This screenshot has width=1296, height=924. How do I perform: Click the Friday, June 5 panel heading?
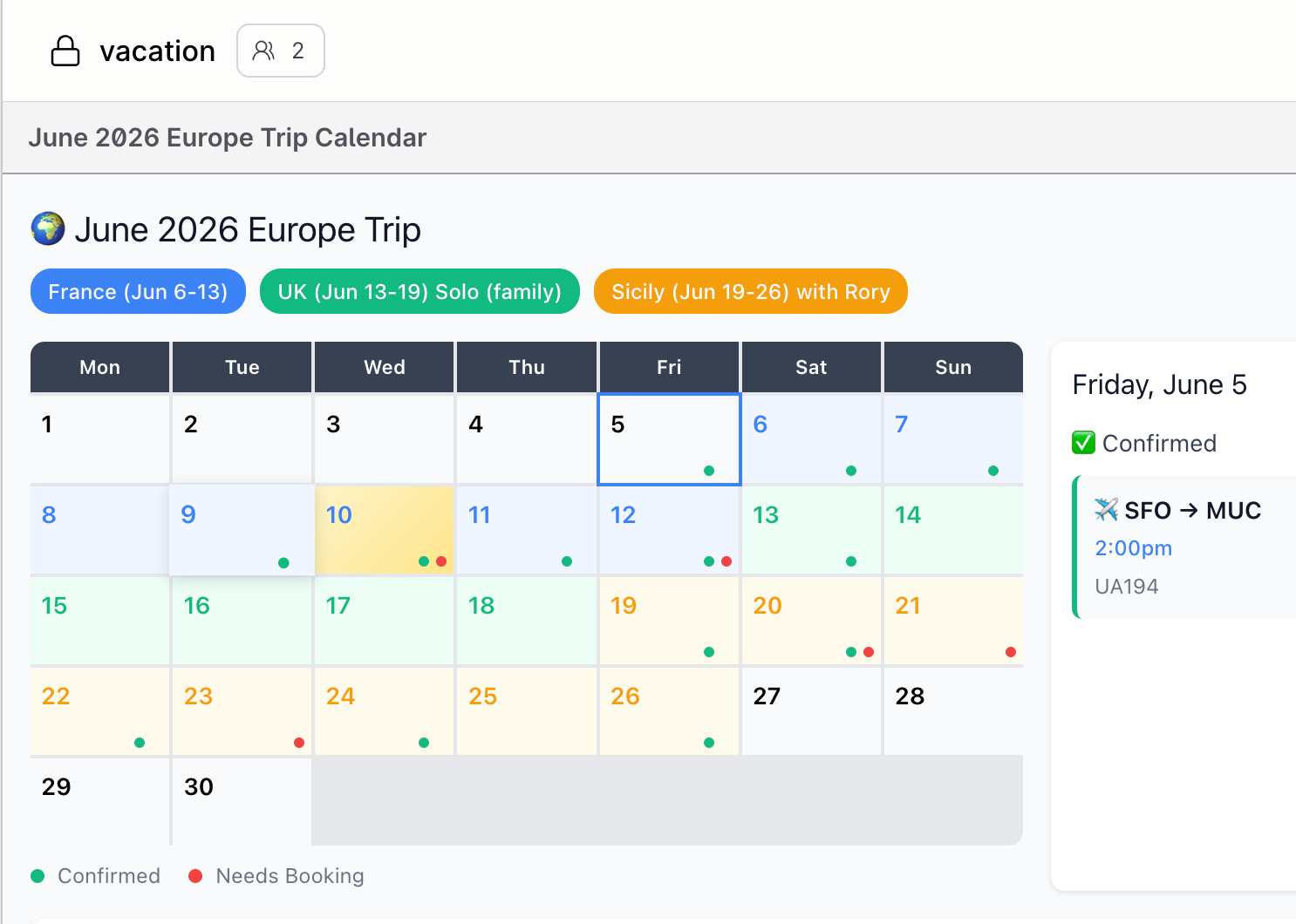click(x=1159, y=384)
